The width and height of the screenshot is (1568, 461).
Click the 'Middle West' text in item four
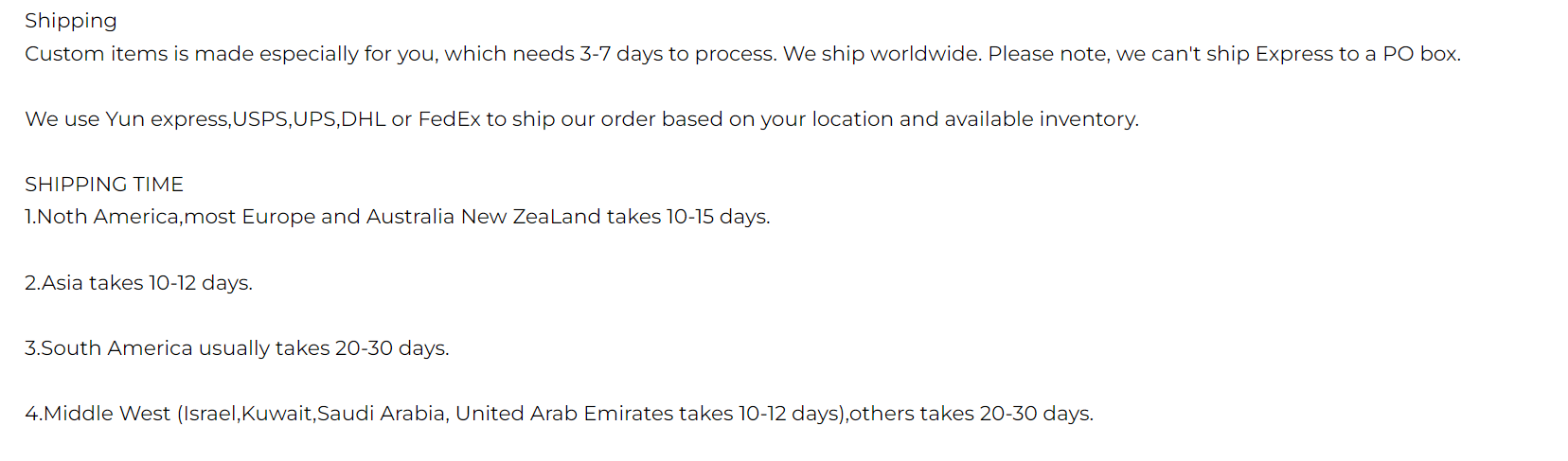click(x=107, y=414)
